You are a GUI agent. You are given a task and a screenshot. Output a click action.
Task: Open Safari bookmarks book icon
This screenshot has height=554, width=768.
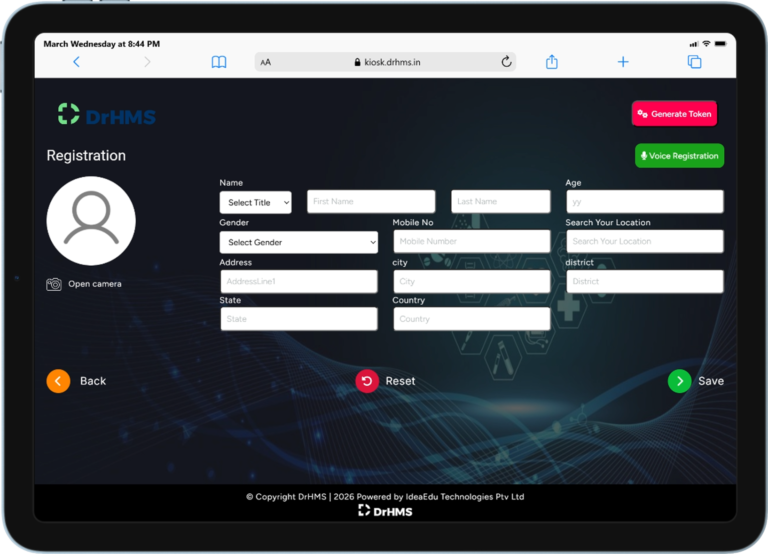pos(219,62)
